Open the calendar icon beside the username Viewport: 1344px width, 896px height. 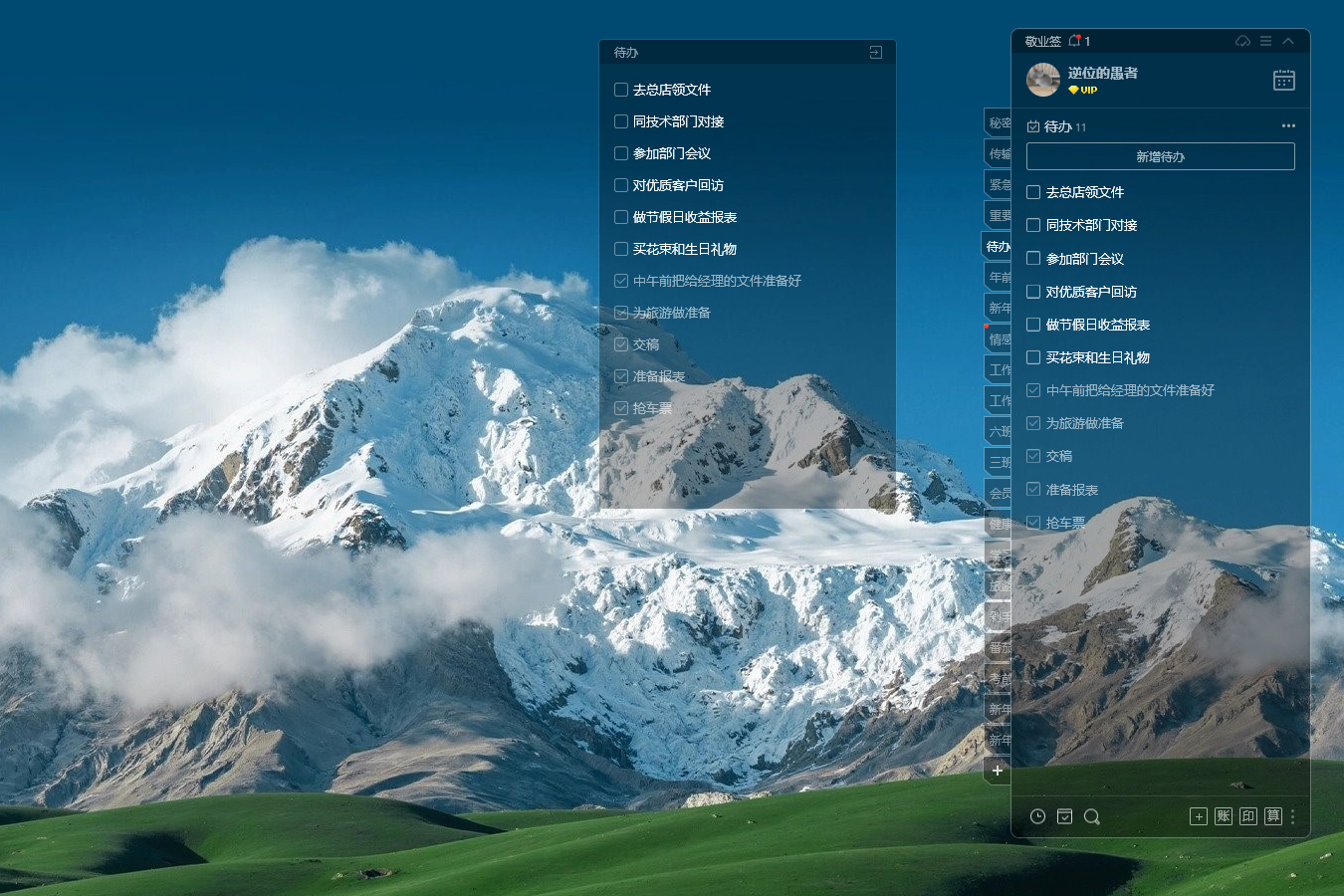[x=1283, y=80]
